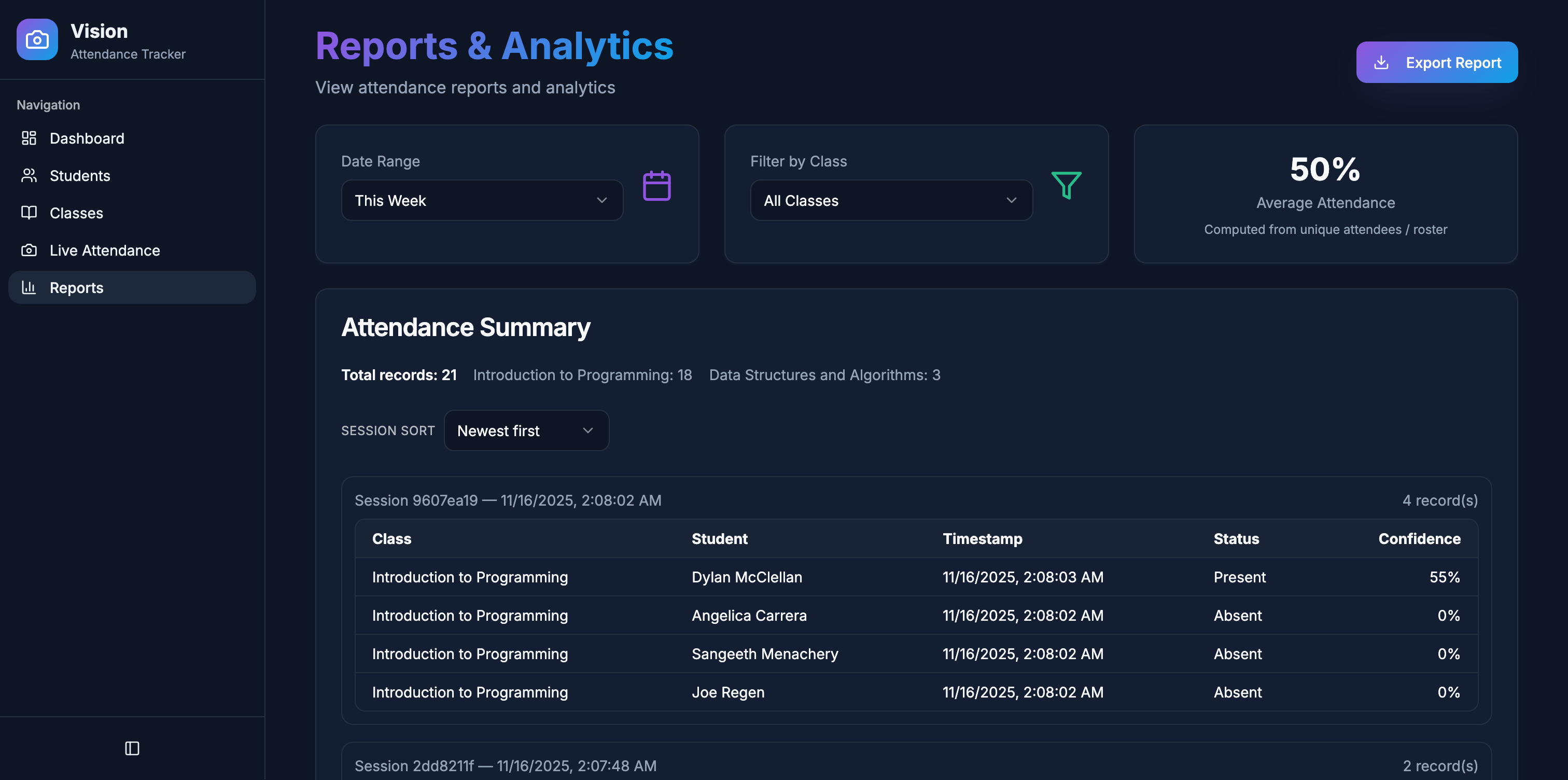This screenshot has height=780, width=1568.
Task: Open the This Week date range dropdown
Action: (482, 200)
